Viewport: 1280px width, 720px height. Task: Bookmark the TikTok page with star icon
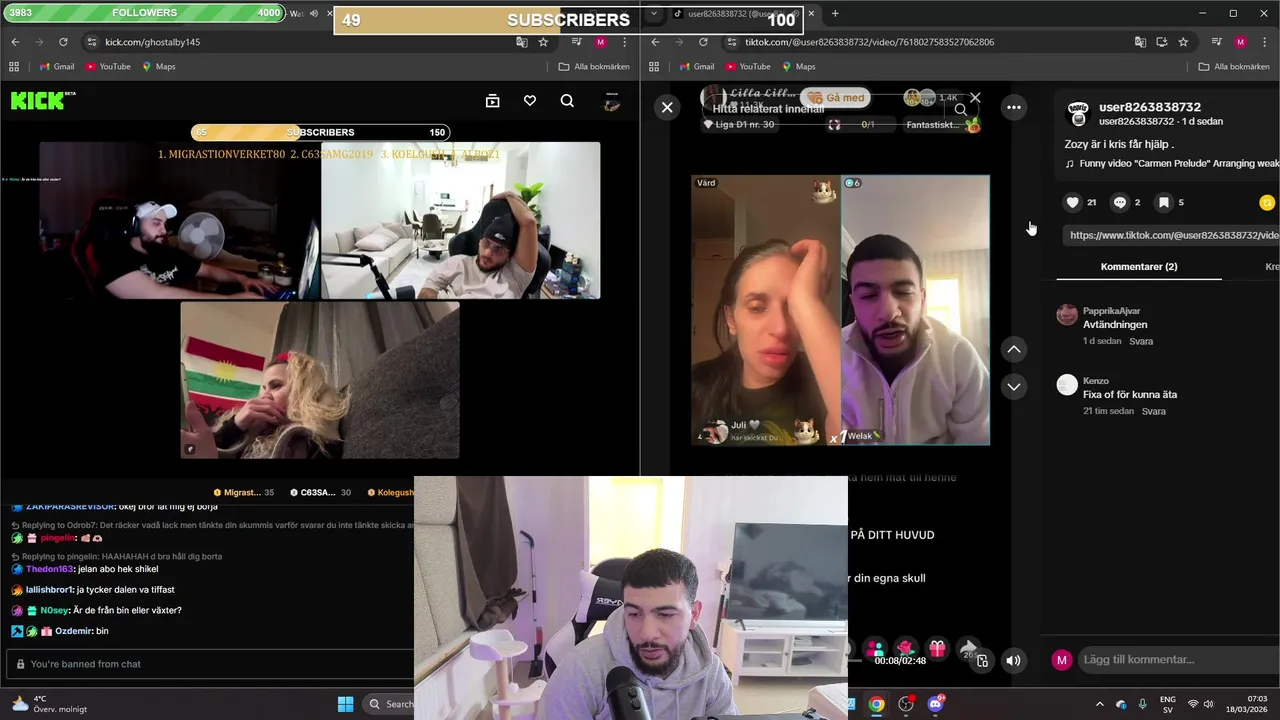pyautogui.click(x=1183, y=42)
